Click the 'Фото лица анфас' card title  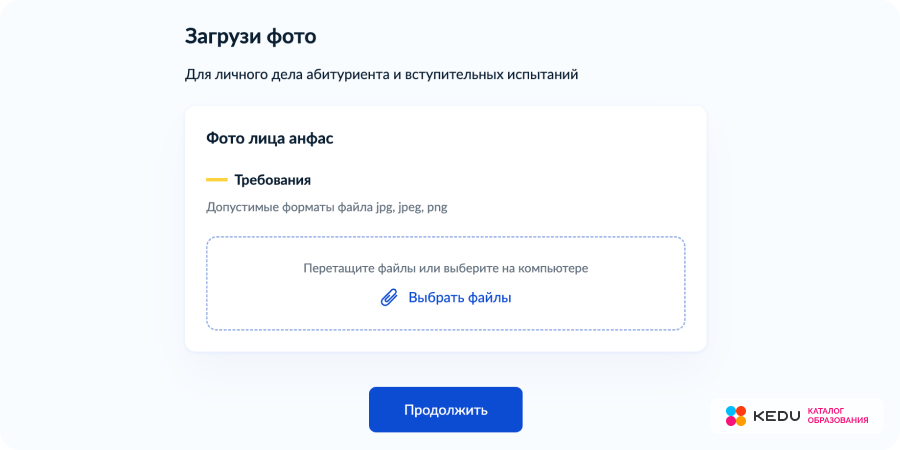tap(269, 138)
